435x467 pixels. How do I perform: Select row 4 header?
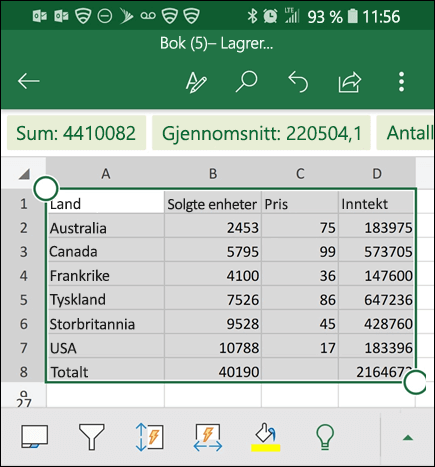[23, 276]
